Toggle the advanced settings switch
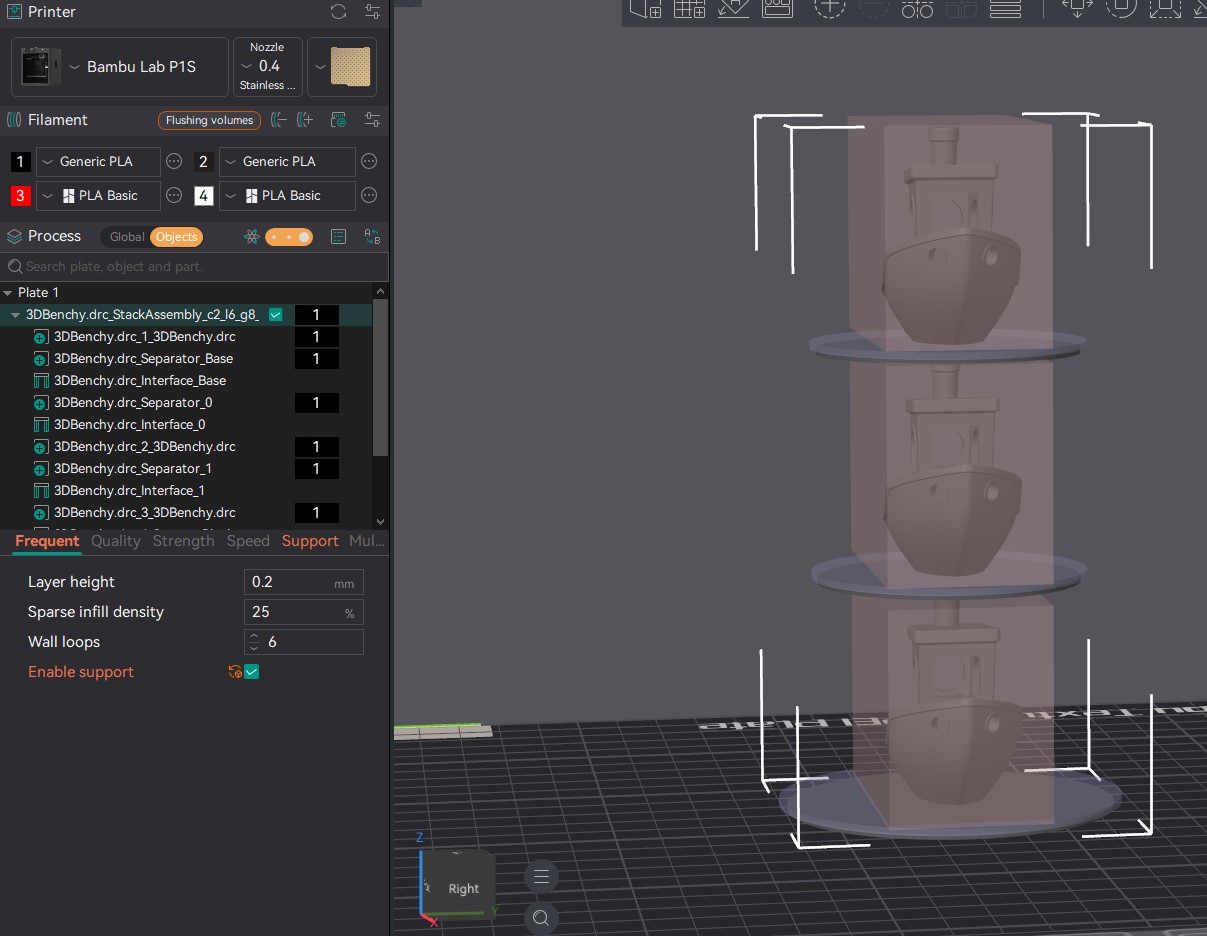This screenshot has width=1207, height=936. [289, 237]
